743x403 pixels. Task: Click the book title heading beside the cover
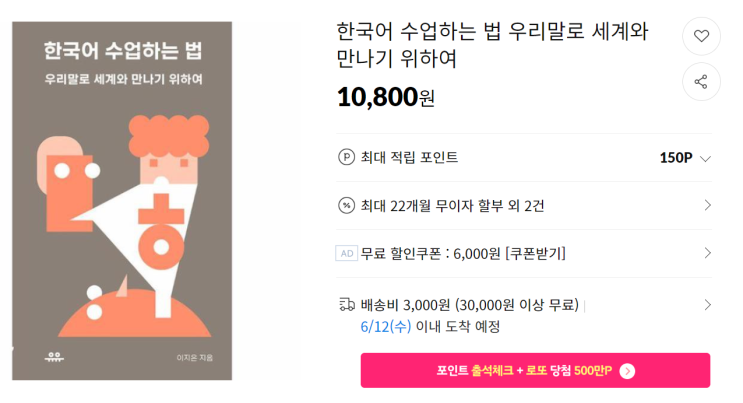[492, 45]
